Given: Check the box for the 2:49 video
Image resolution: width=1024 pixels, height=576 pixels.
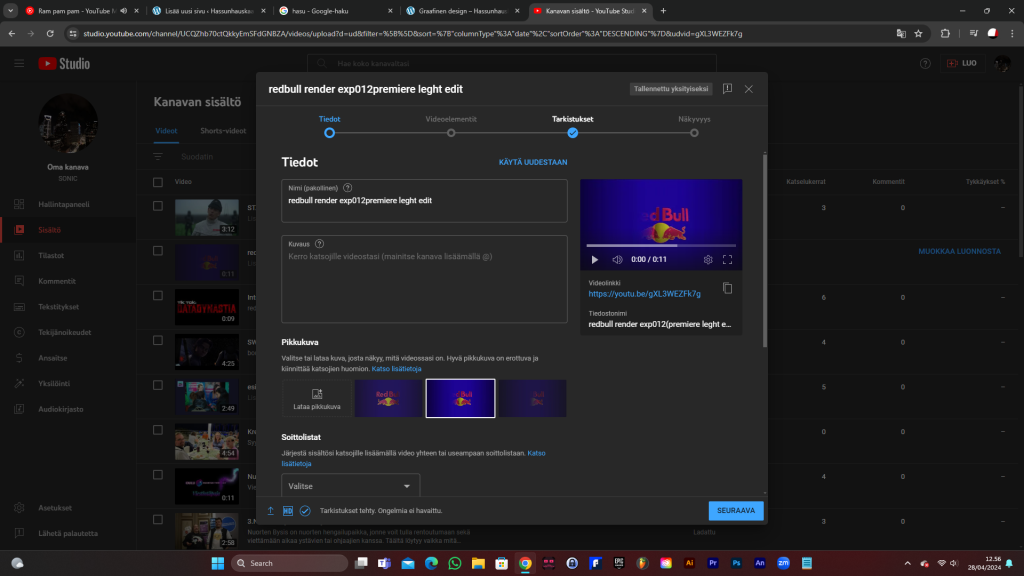Looking at the screenshot, I should (158, 385).
